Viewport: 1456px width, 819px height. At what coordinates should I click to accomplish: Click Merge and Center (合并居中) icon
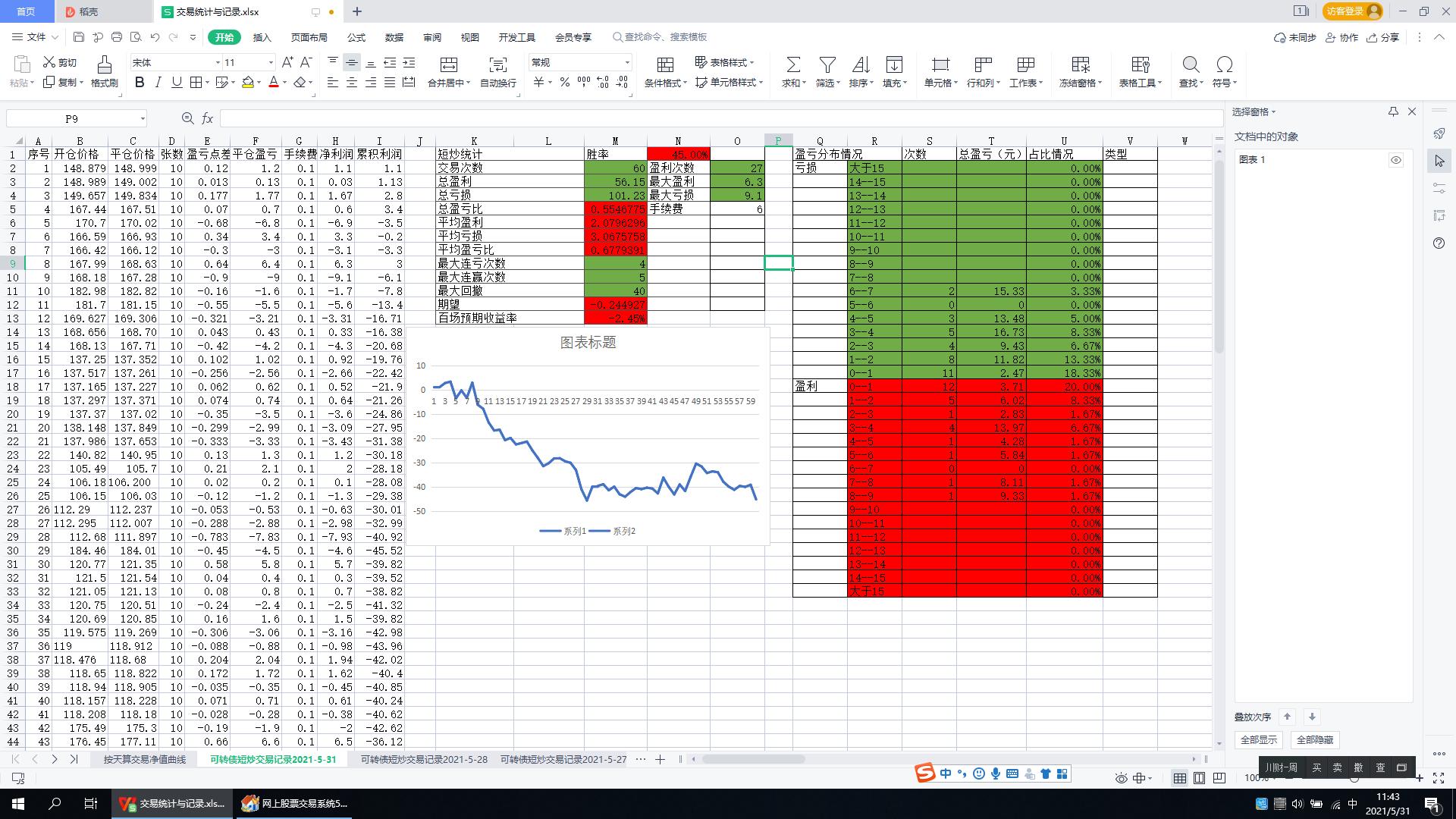click(x=448, y=65)
